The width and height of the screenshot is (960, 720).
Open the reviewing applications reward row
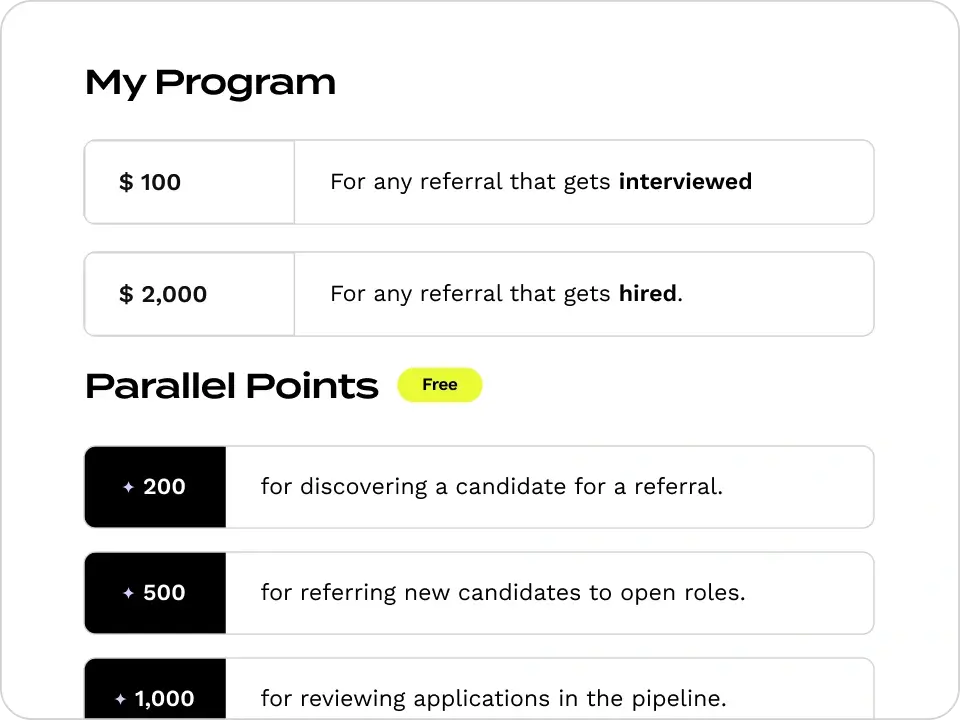[479, 689]
